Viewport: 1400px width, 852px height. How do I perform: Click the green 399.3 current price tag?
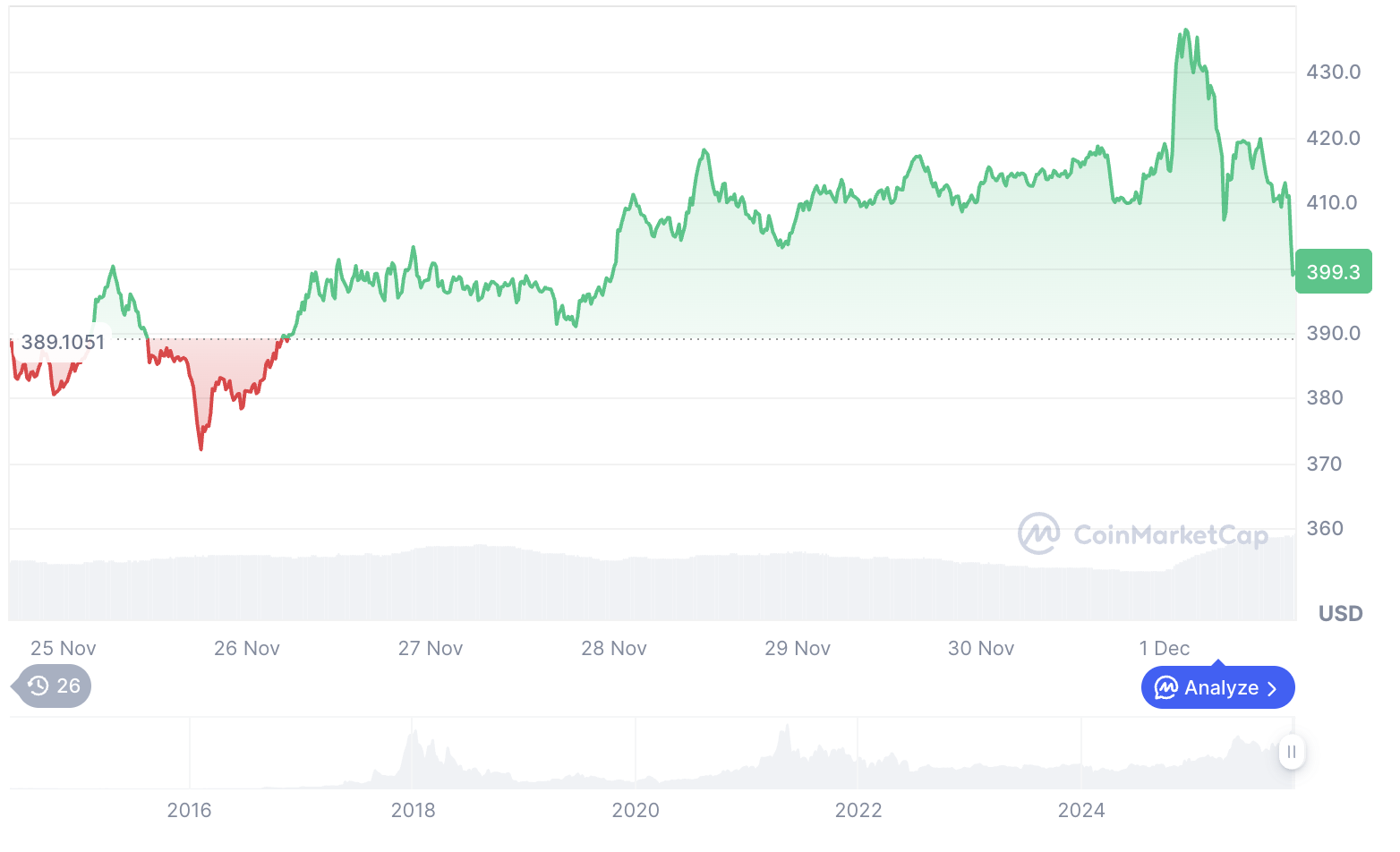click(1333, 272)
